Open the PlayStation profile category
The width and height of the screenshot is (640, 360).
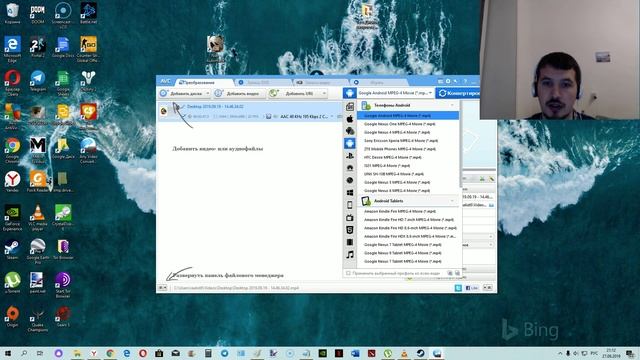coord(350,156)
